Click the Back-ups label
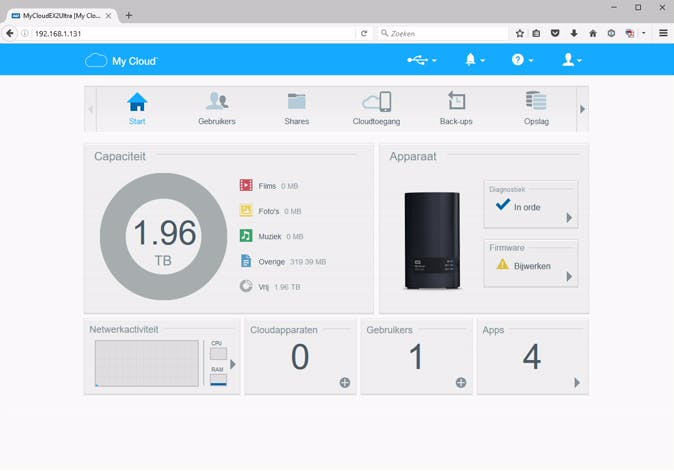The image size is (674, 471). coord(456,121)
